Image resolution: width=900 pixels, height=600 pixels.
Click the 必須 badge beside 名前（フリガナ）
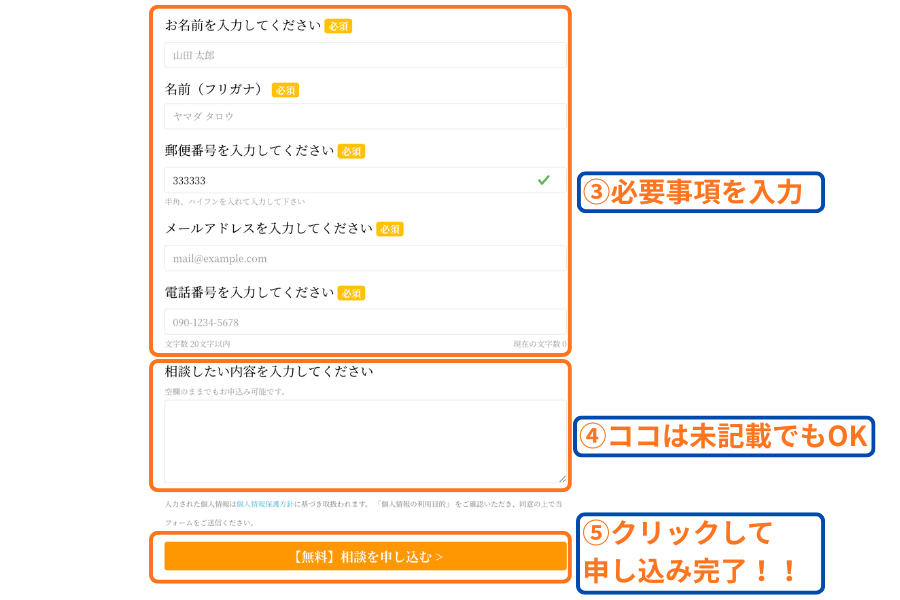click(285, 90)
